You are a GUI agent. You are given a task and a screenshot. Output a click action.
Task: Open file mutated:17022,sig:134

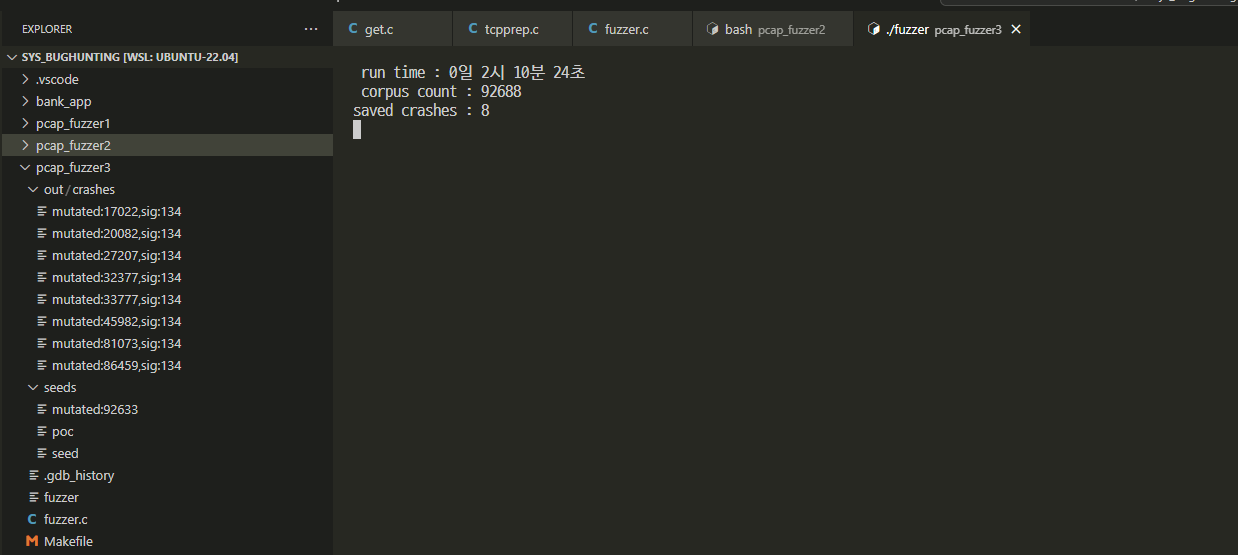[167, 211]
